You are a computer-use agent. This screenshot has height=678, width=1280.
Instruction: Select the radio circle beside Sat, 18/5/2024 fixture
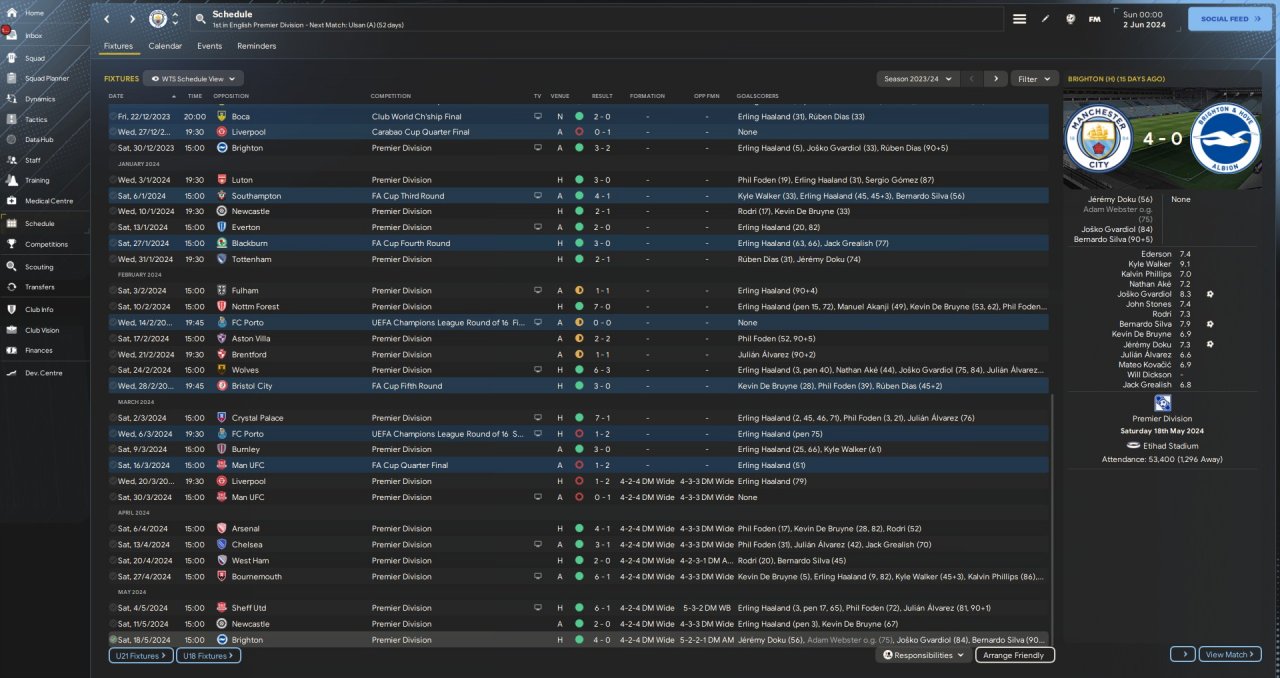(113, 640)
